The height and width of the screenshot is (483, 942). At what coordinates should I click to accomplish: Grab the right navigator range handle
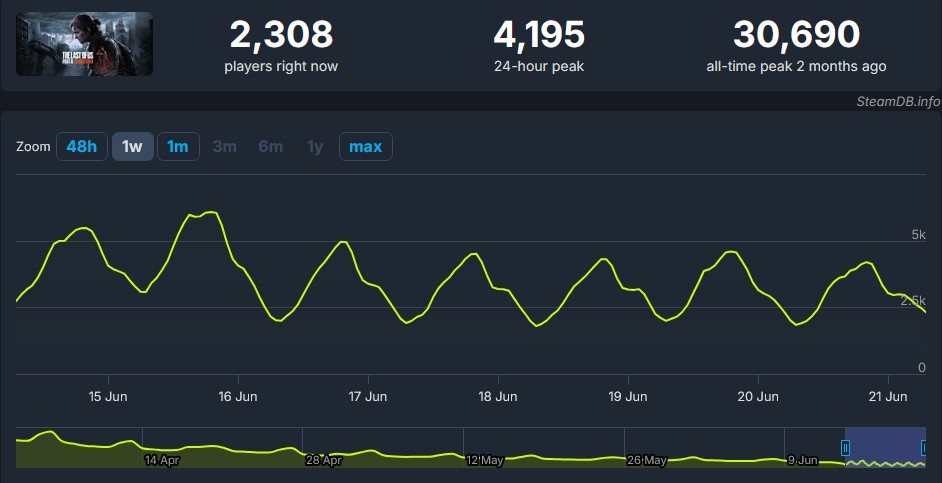tap(925, 448)
